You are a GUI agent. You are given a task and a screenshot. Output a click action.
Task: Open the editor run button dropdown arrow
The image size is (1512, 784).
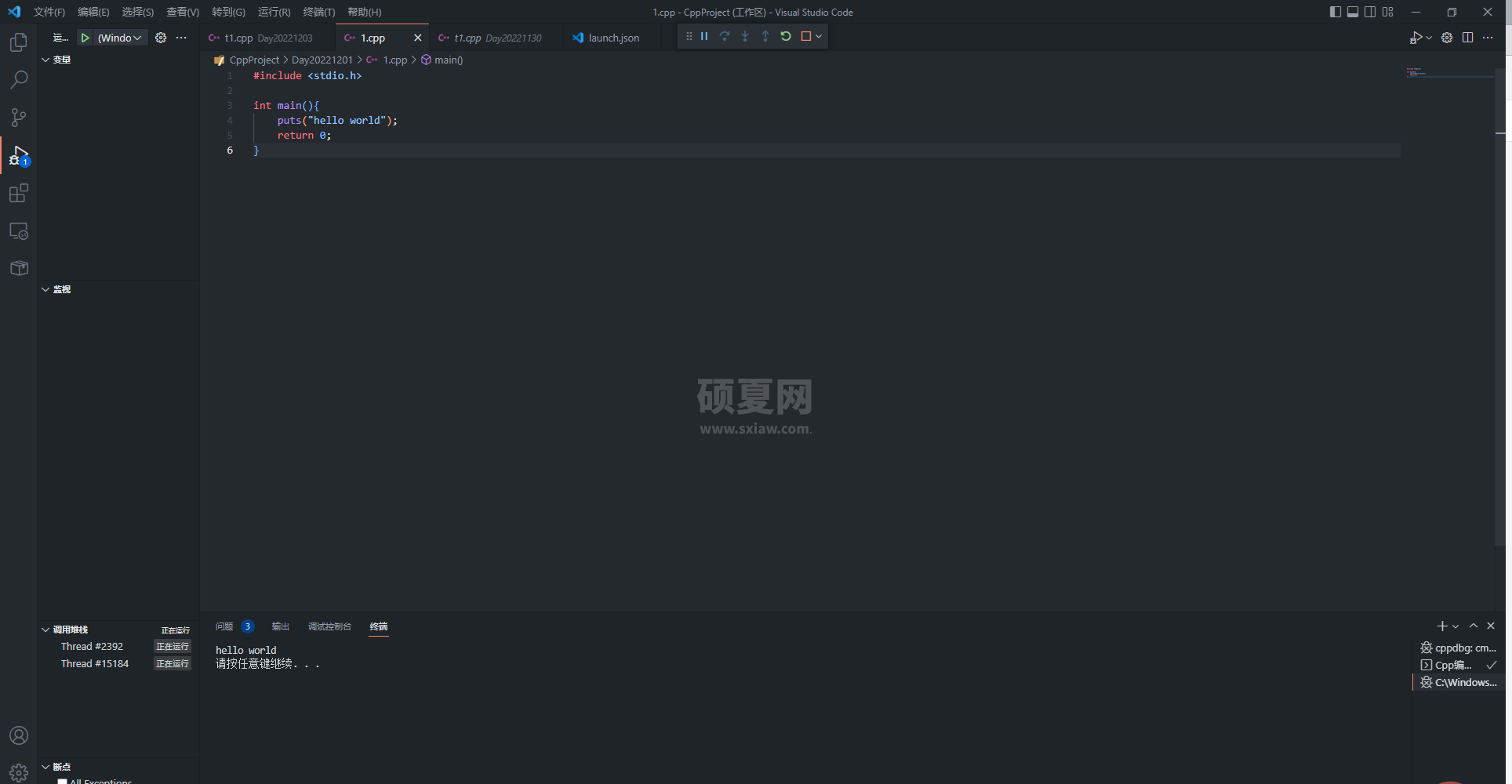(1429, 38)
